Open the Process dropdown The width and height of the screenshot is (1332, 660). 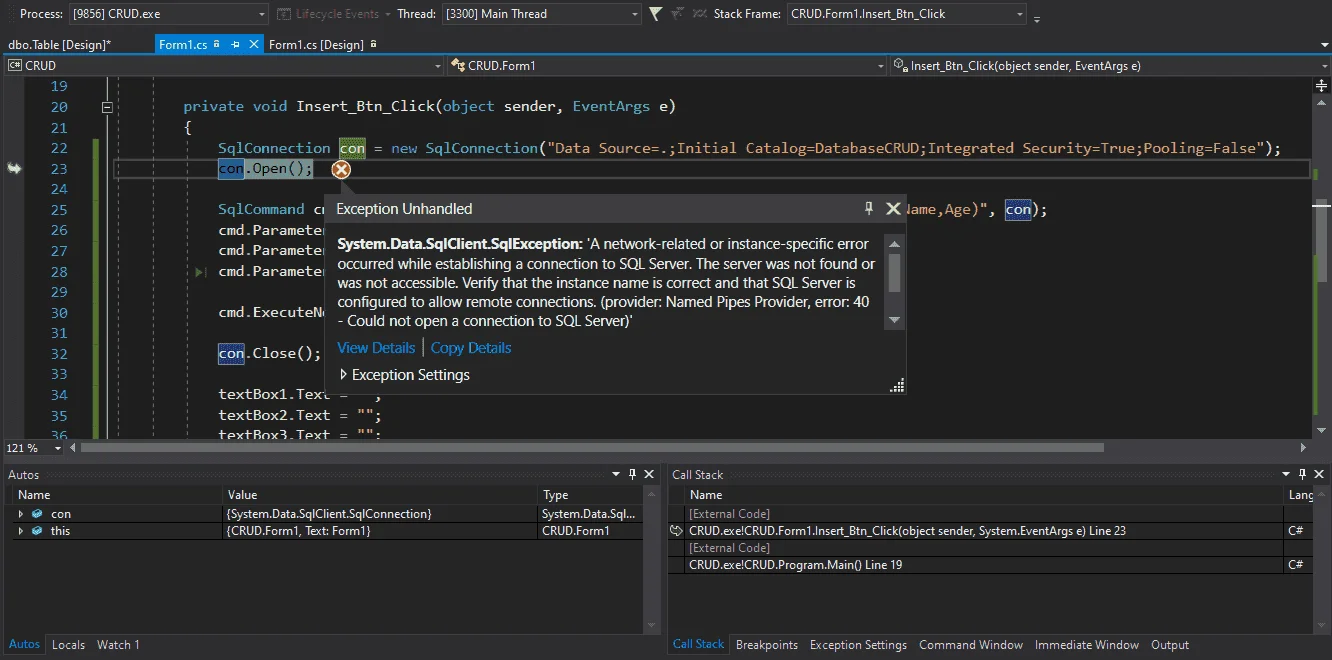pos(262,14)
